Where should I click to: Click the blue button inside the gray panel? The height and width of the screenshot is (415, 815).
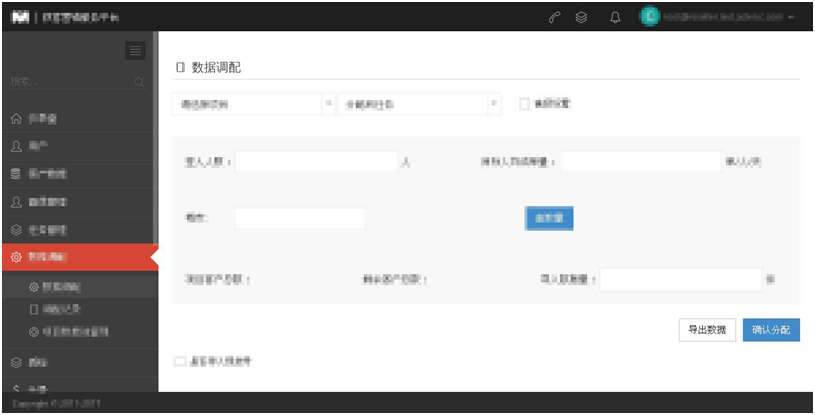[x=549, y=218]
